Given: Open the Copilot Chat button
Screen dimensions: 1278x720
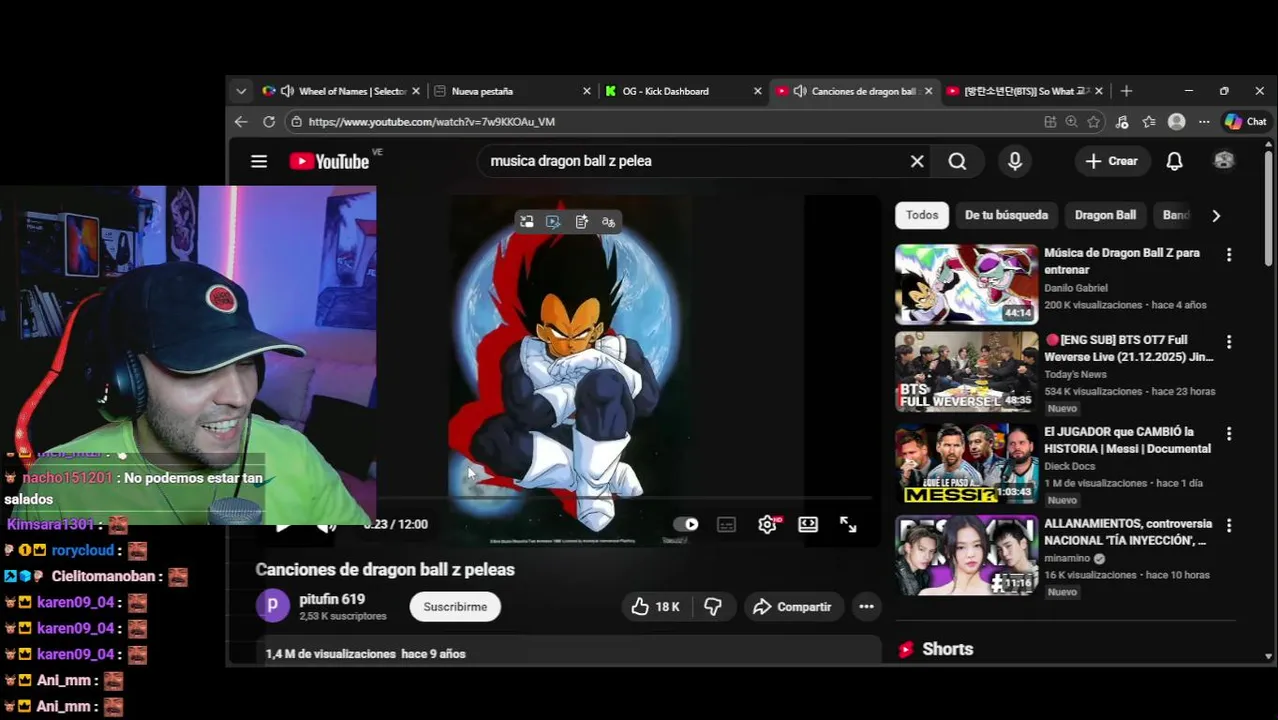Looking at the screenshot, I should (x=1246, y=122).
